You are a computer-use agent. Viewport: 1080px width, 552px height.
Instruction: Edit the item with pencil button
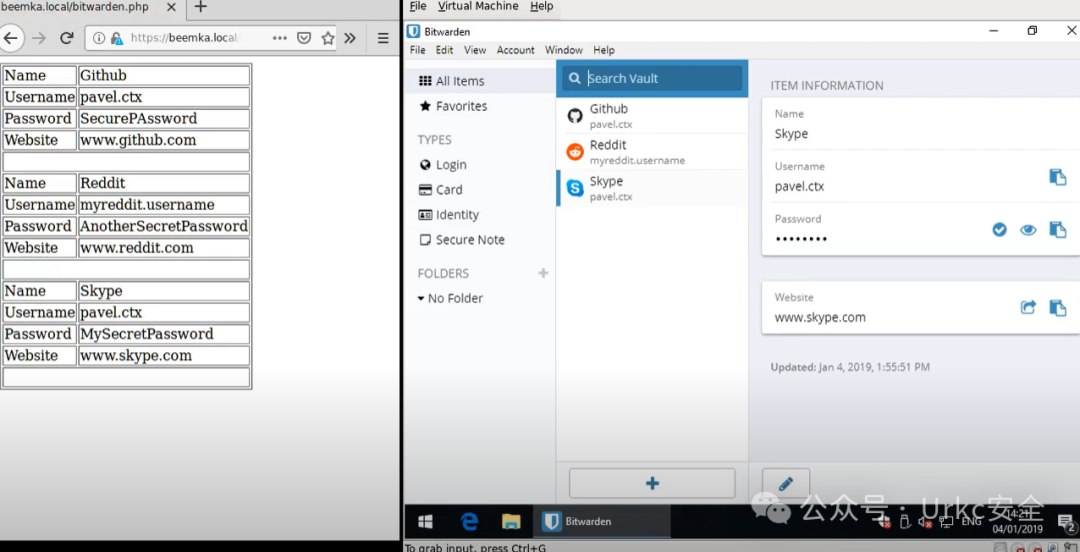tap(786, 484)
